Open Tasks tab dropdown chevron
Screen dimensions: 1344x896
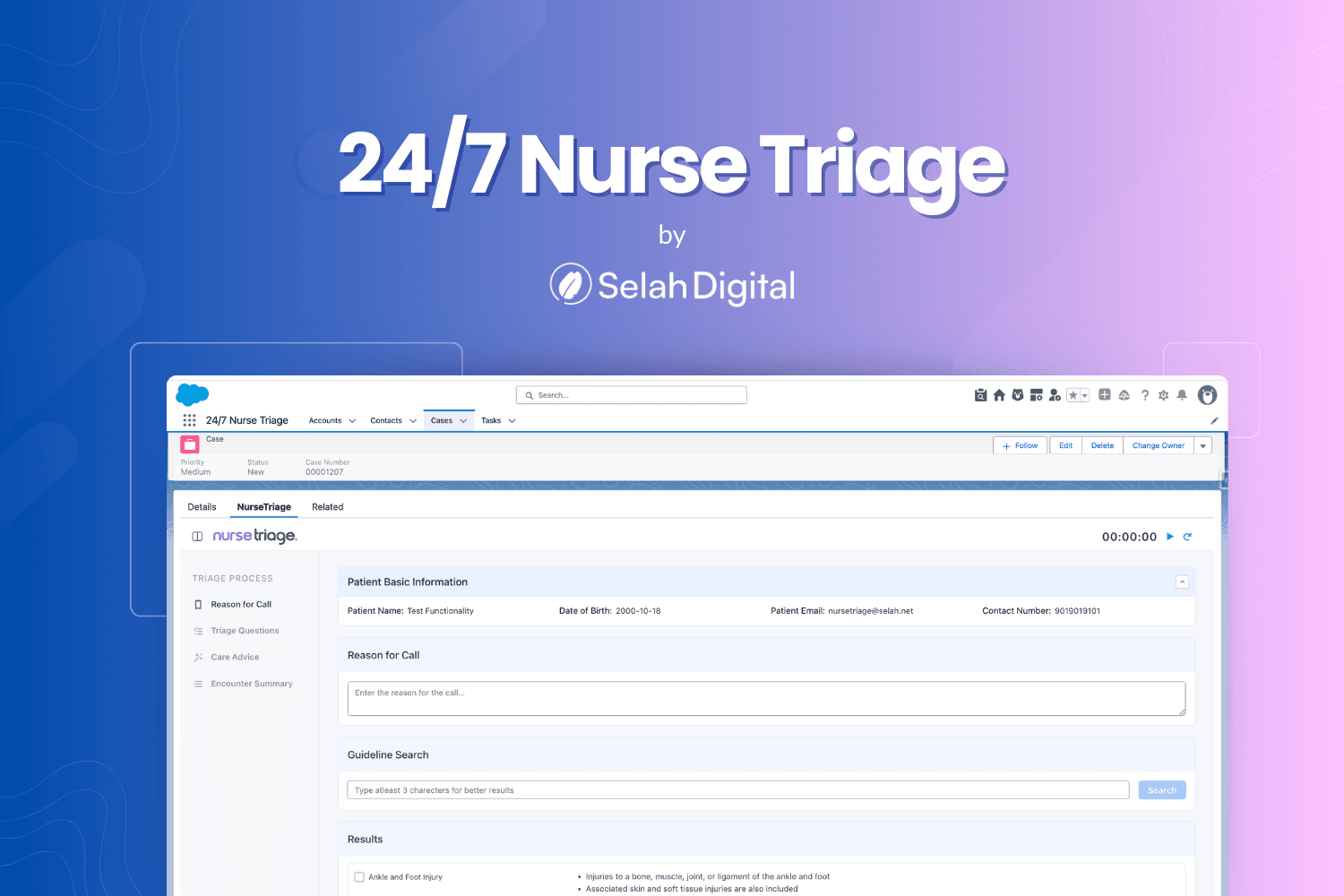512,420
